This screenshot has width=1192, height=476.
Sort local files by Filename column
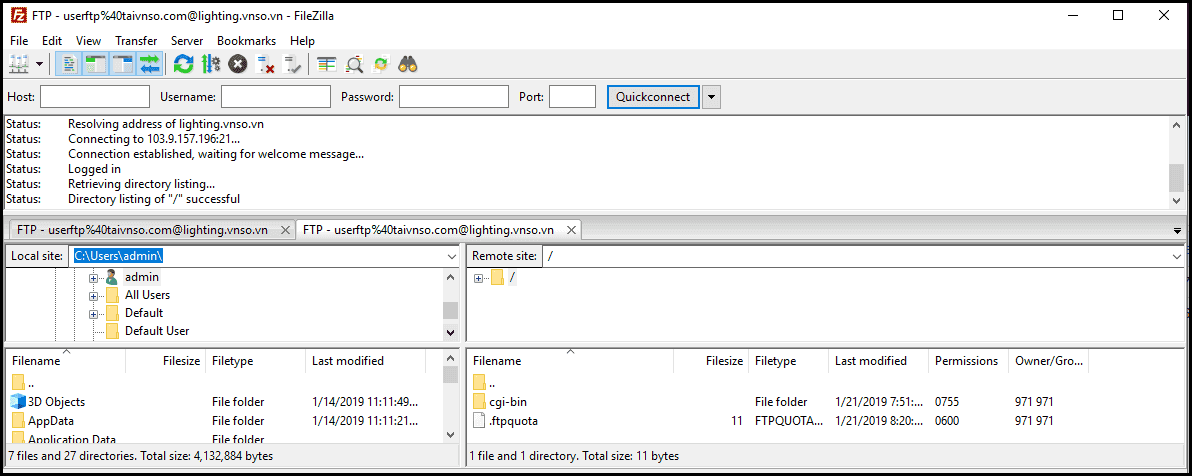pos(66,360)
